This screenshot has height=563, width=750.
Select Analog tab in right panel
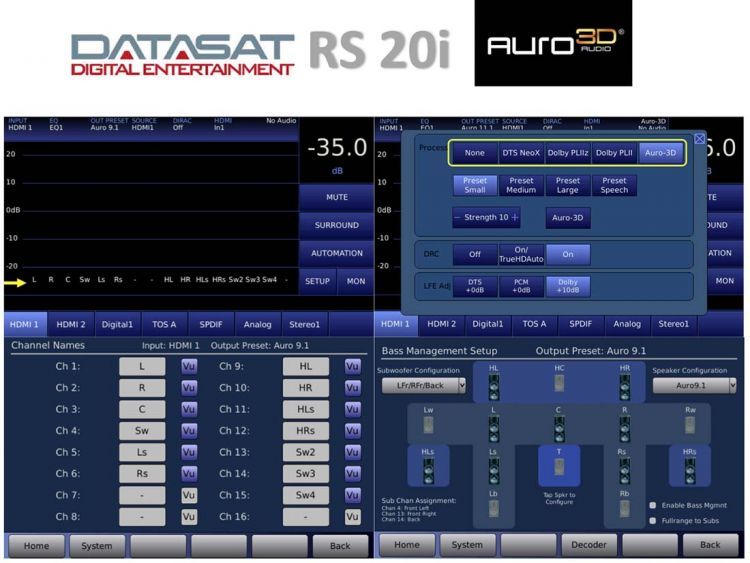tap(627, 324)
